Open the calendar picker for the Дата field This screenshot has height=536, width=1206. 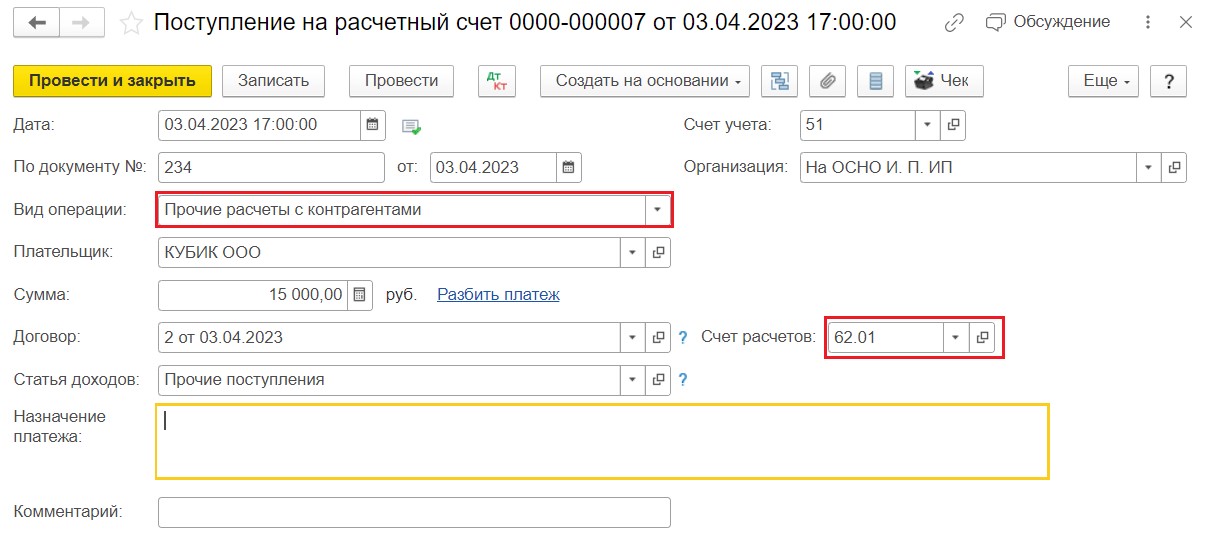click(372, 125)
